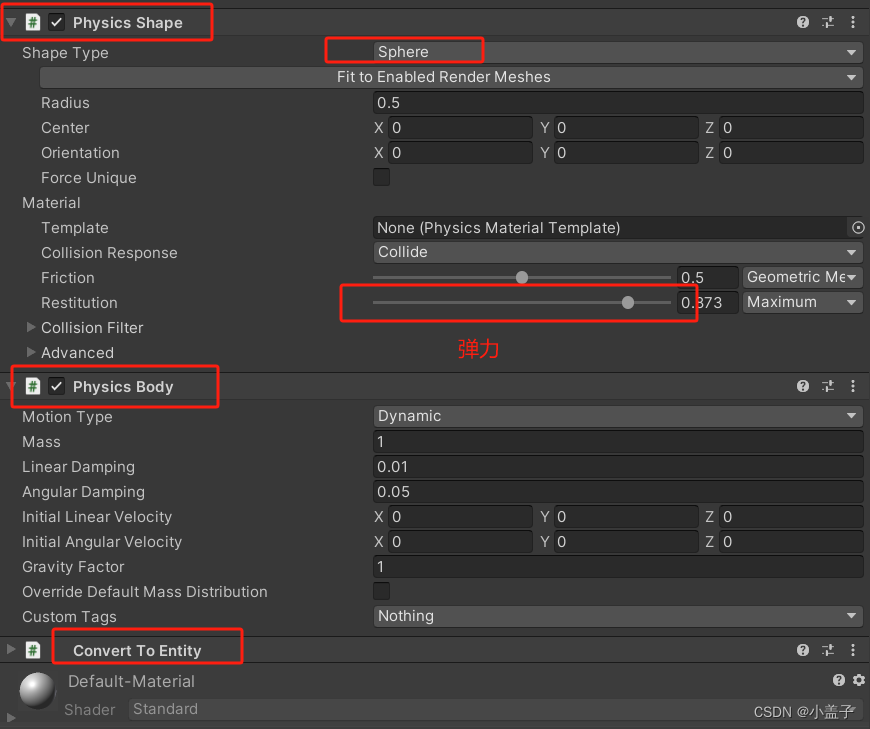Viewport: 870px width, 729px height.
Task: Click the Physics Body presets icon
Action: (828, 386)
